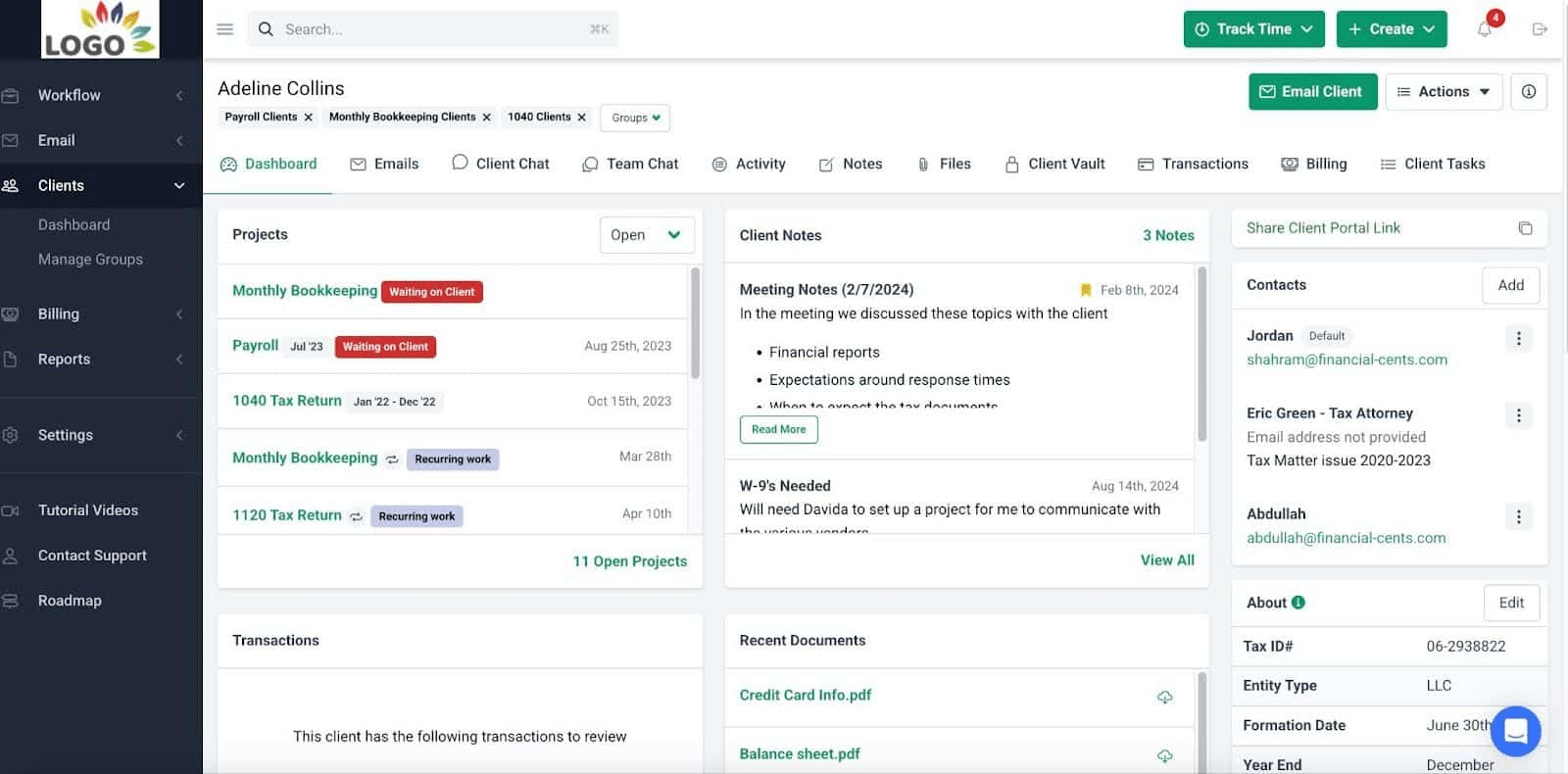Click the client info circle icon
1568x774 pixels.
pos(1529,91)
